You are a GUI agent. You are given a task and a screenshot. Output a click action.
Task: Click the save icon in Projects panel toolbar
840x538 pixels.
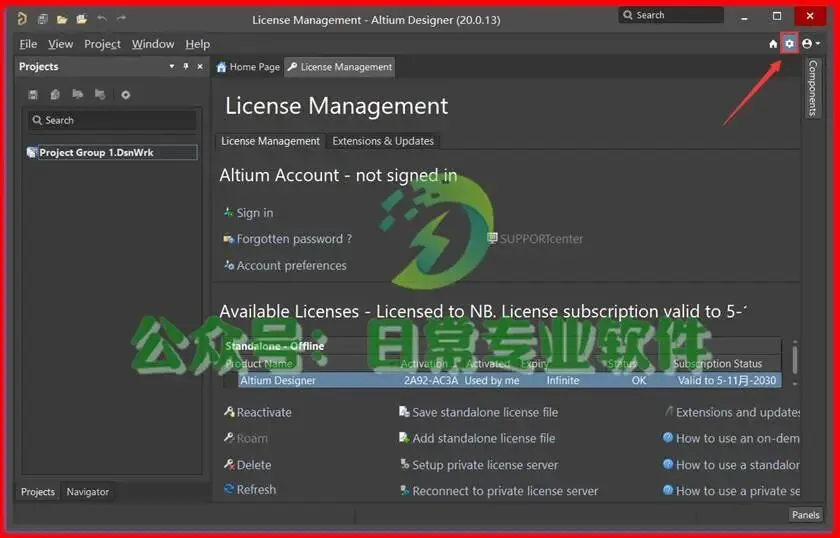33,95
